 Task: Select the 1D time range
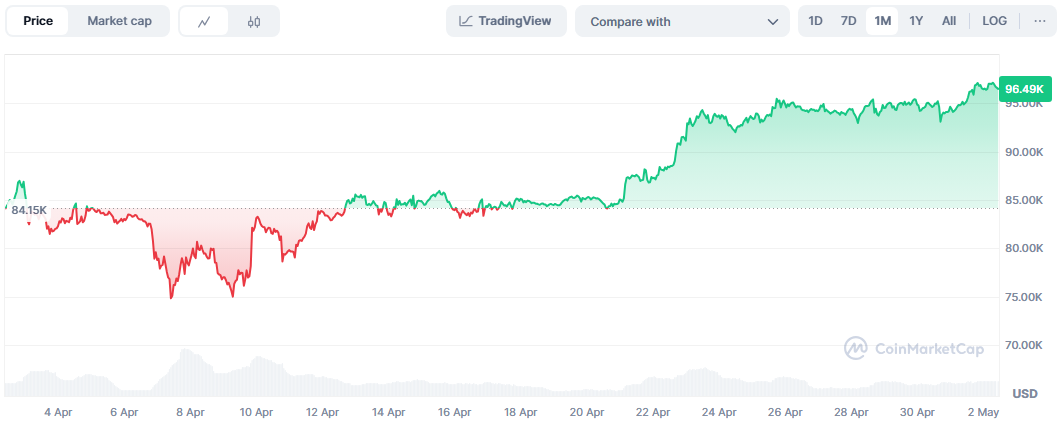[816, 21]
